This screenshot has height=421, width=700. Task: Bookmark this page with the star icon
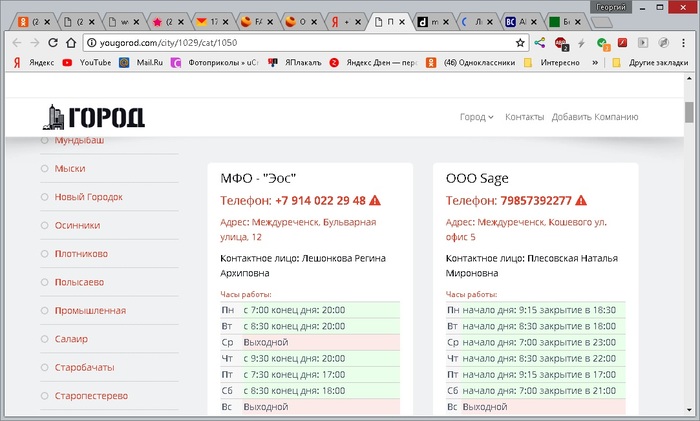pos(520,43)
